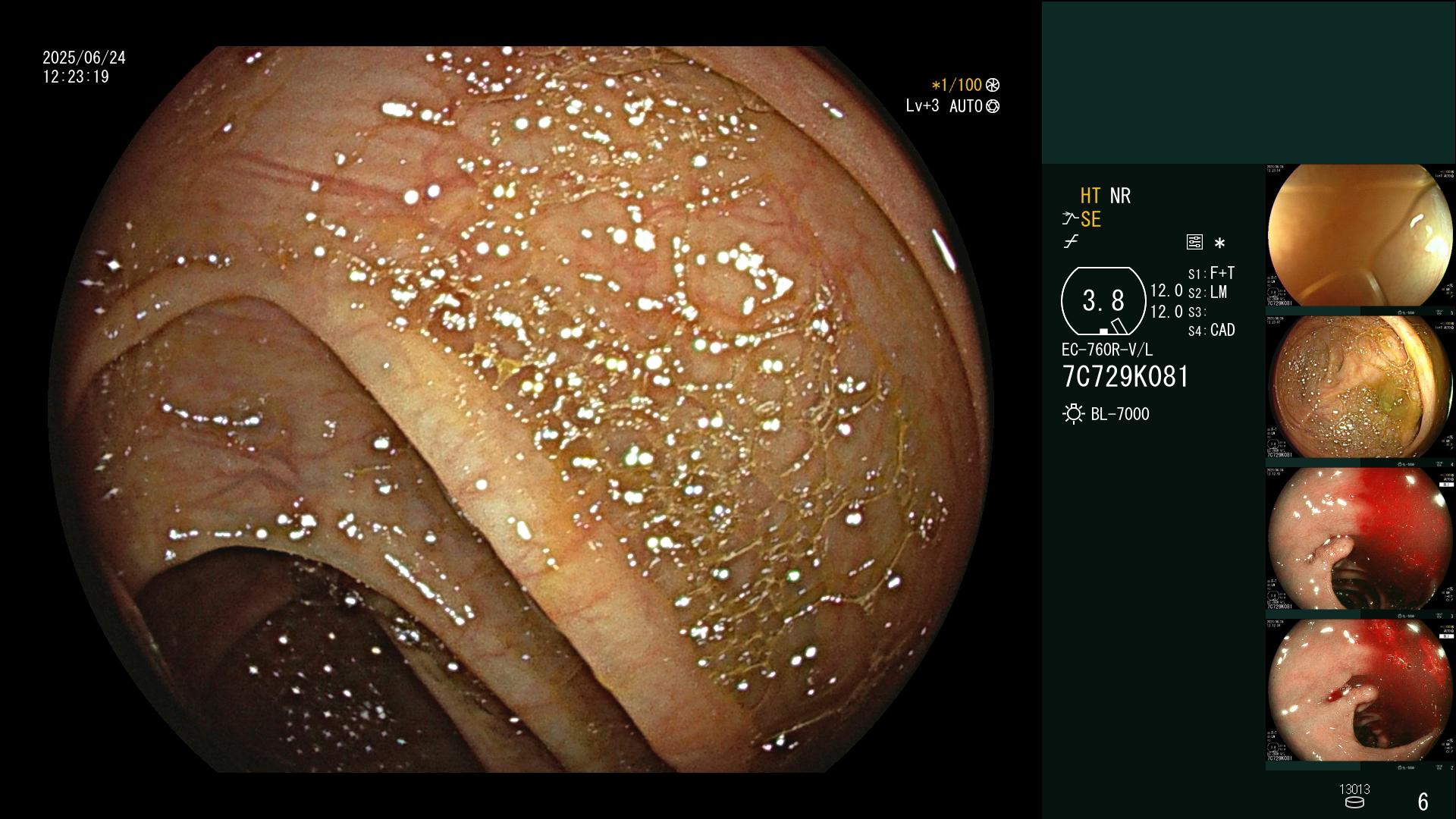Click the remaining storage count 13013
Viewport: 1456px width, 819px height.
point(1354,789)
